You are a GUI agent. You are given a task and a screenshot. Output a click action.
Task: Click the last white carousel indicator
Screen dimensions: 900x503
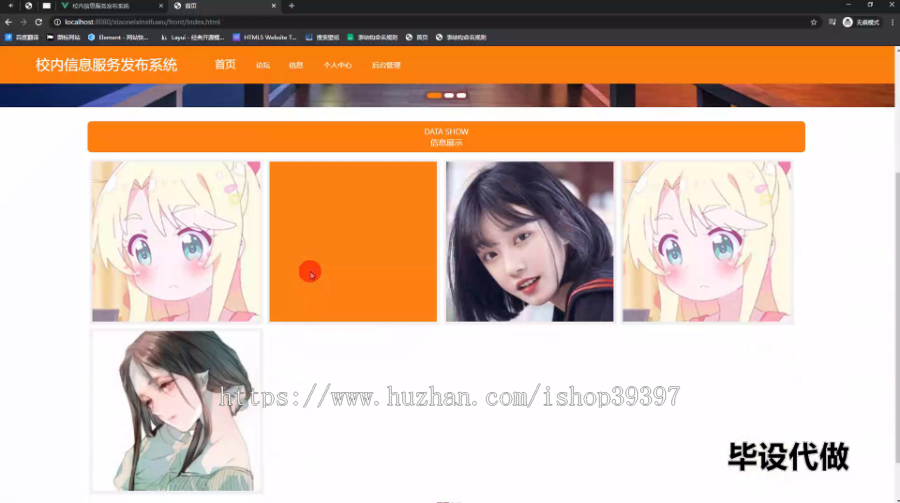(x=461, y=95)
